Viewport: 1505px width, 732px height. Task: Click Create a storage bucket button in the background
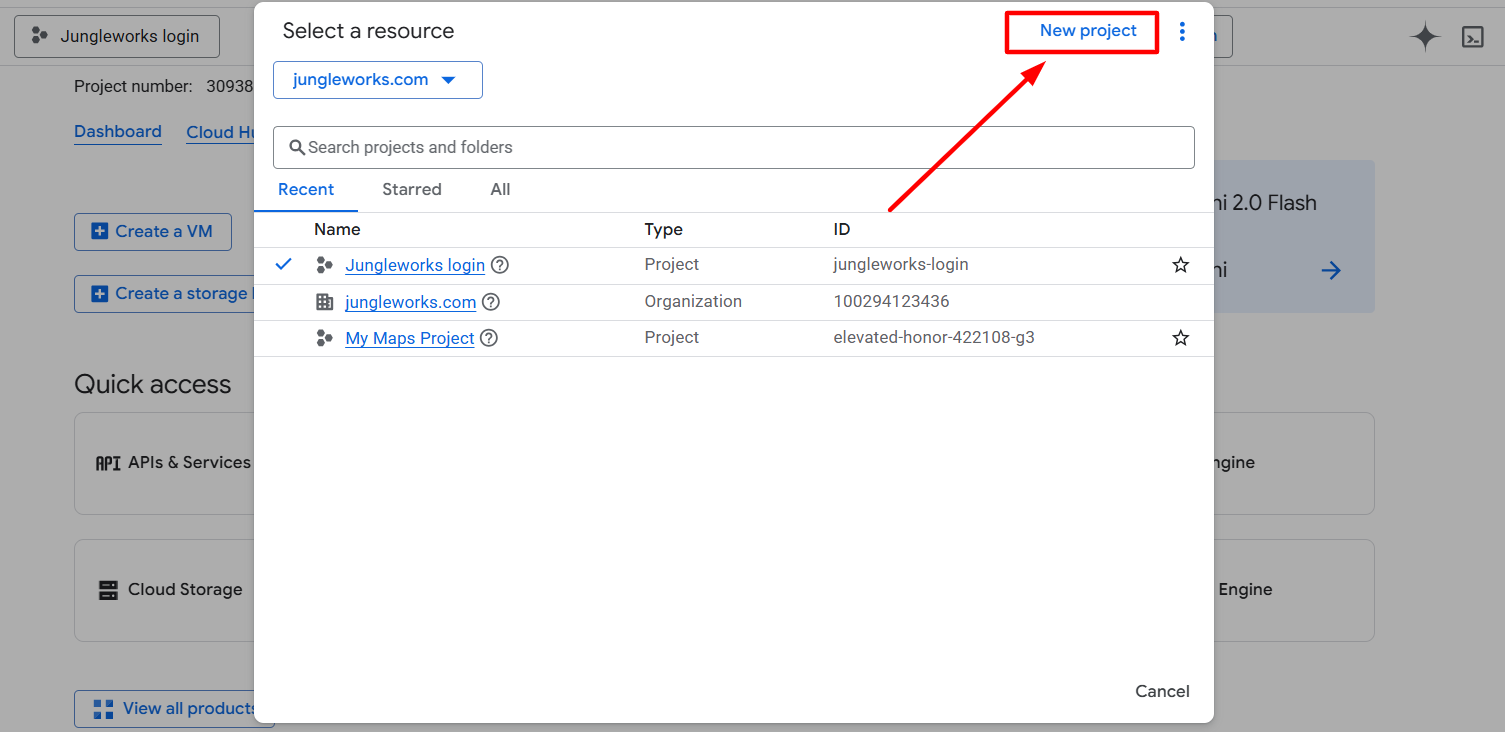[164, 294]
